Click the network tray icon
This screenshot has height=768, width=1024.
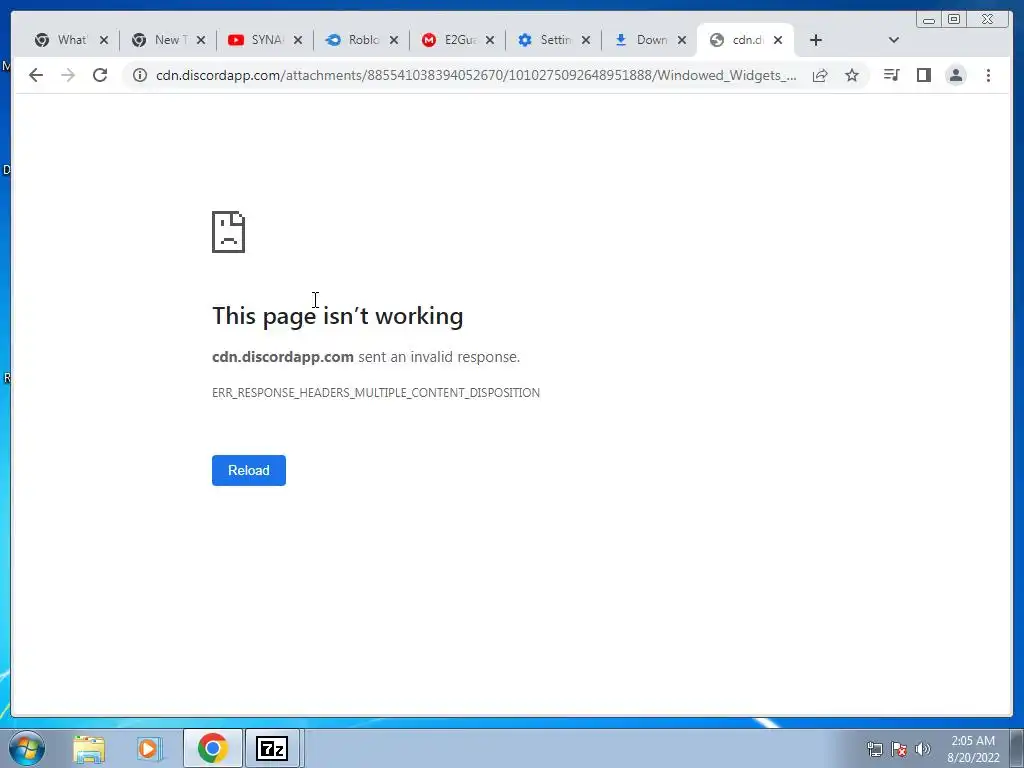click(874, 749)
